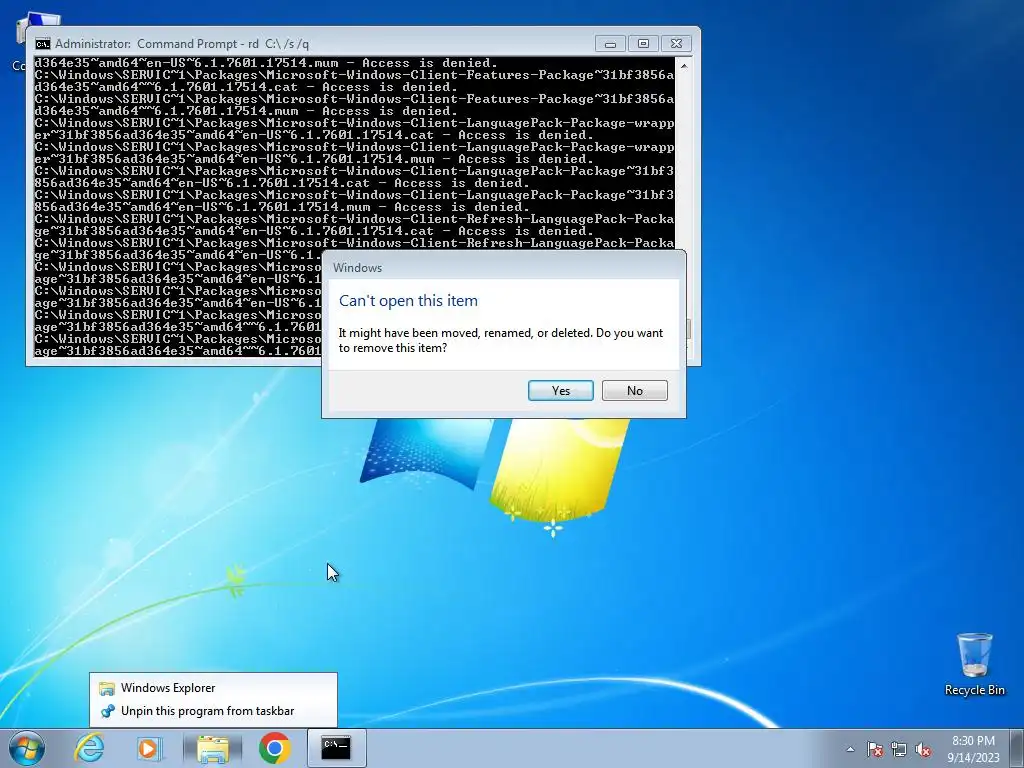Open Action Center flag tray icon
This screenshot has width=1024, height=768.
click(875, 749)
